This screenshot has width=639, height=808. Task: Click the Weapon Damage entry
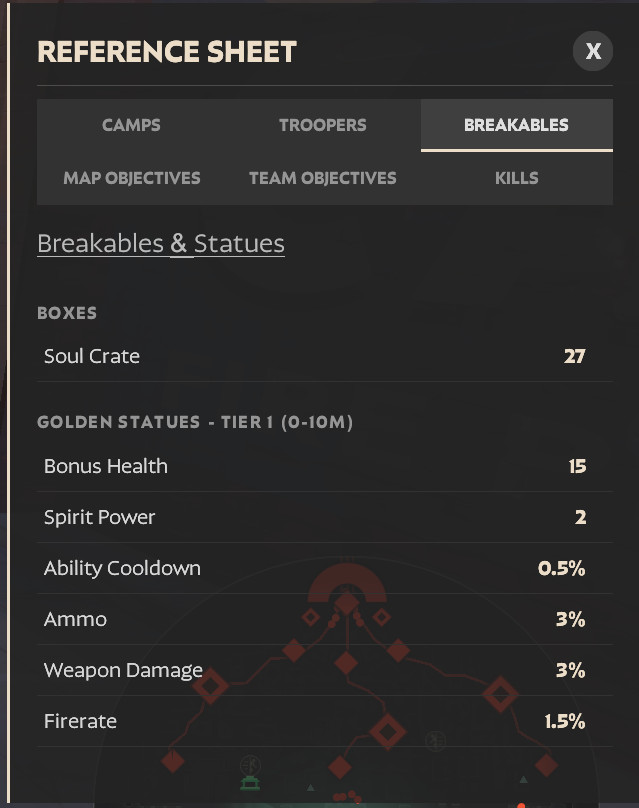click(123, 670)
